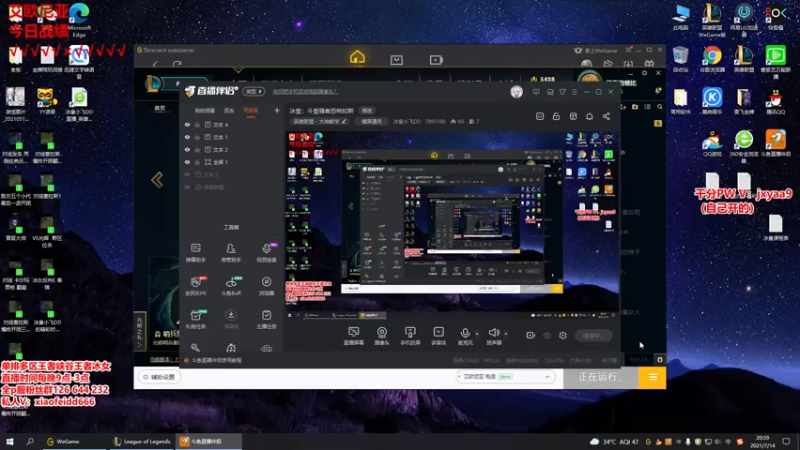The width and height of the screenshot is (800, 450).
Task: Open the WeGame video tab icon
Action: click(436, 60)
